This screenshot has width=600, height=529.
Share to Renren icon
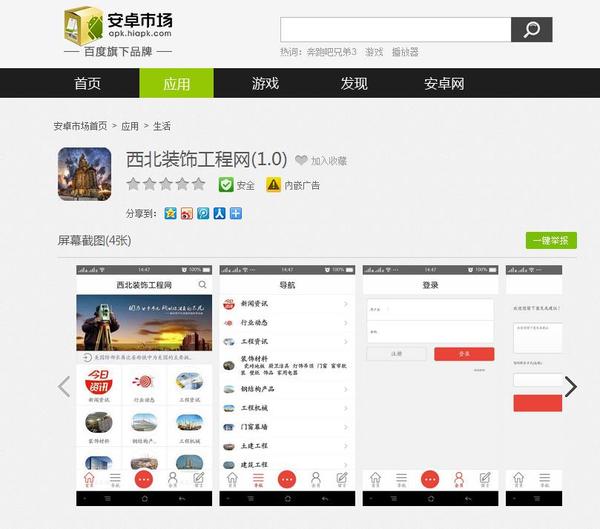(219, 213)
